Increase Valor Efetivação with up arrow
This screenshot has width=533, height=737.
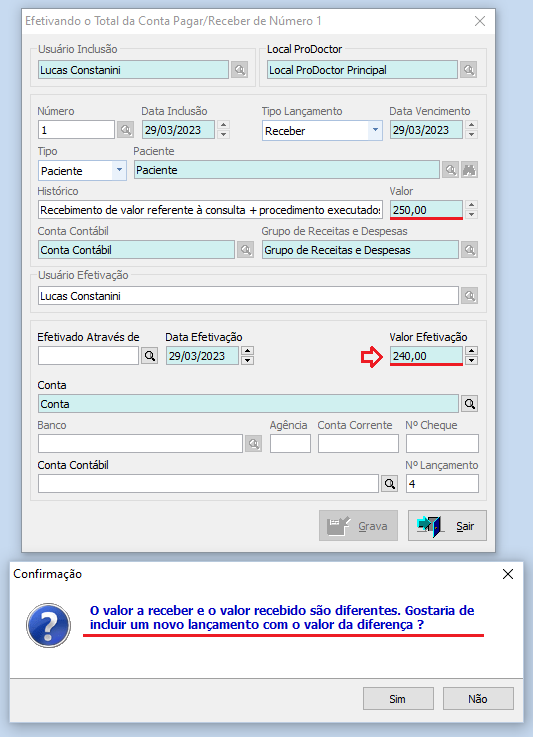[x=471, y=351]
